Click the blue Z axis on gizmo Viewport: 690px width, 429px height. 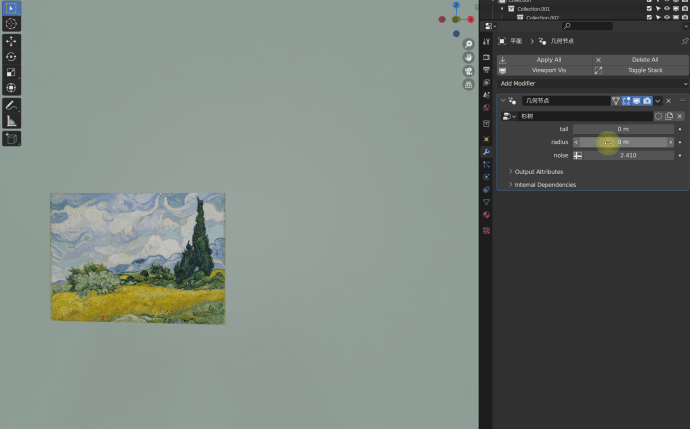[x=456, y=5]
